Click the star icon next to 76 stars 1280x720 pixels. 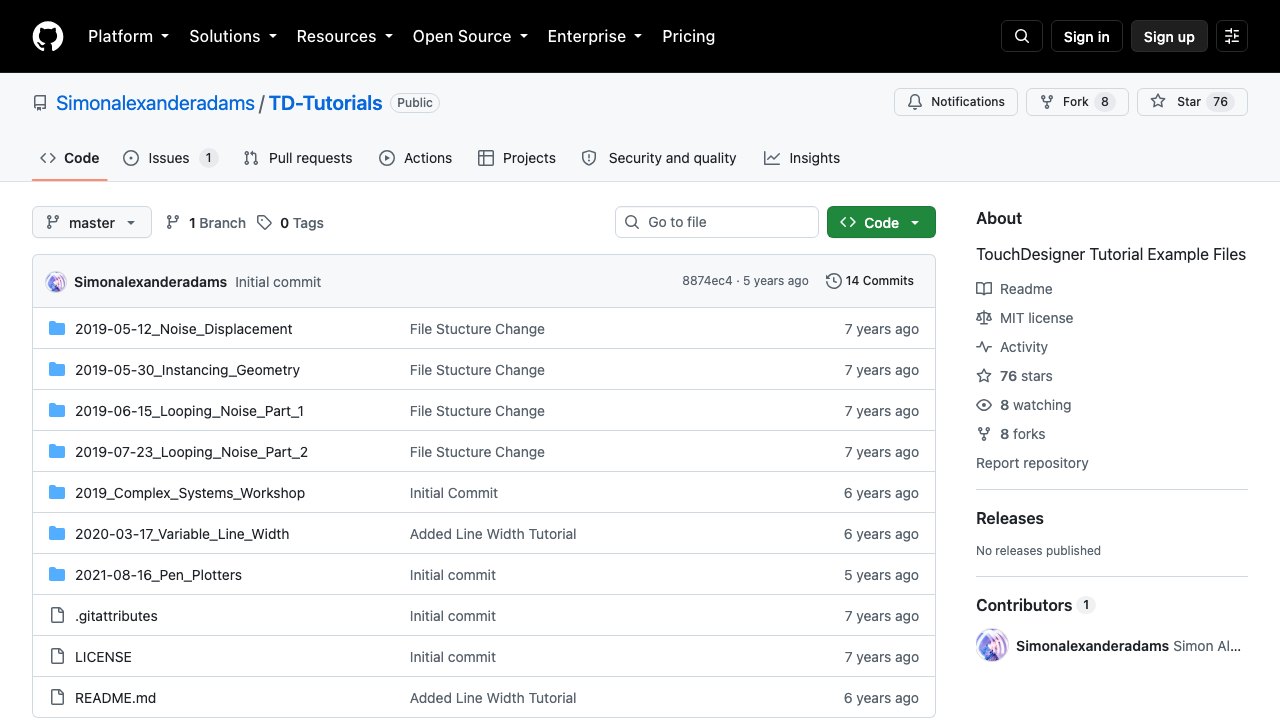(984, 376)
